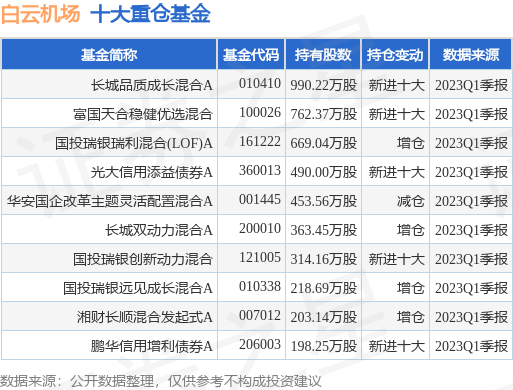Click fund code 360013
Image resolution: width=513 pixels, height=390 pixels.
pos(260,171)
